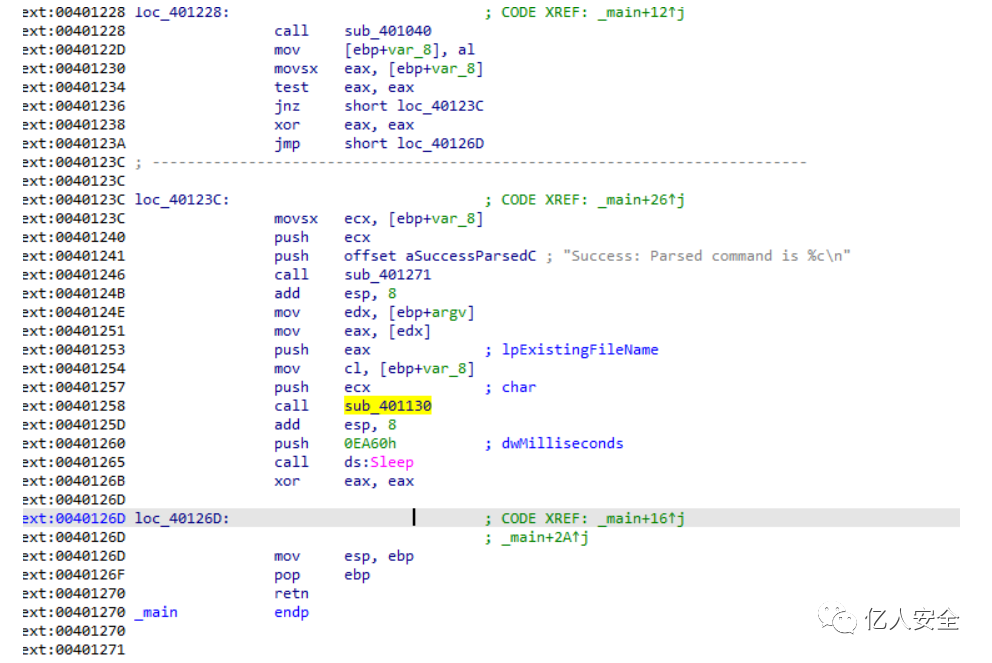The width and height of the screenshot is (992, 663).
Task: Click the _main+2A↑j cross reference
Action: click(x=545, y=537)
